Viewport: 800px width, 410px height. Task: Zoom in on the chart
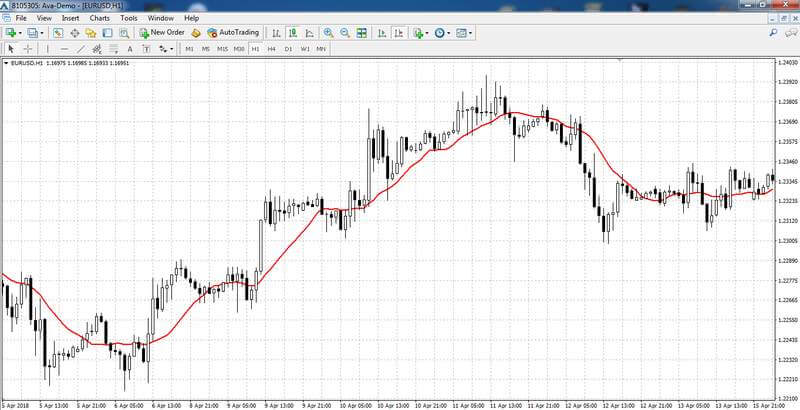[x=328, y=33]
